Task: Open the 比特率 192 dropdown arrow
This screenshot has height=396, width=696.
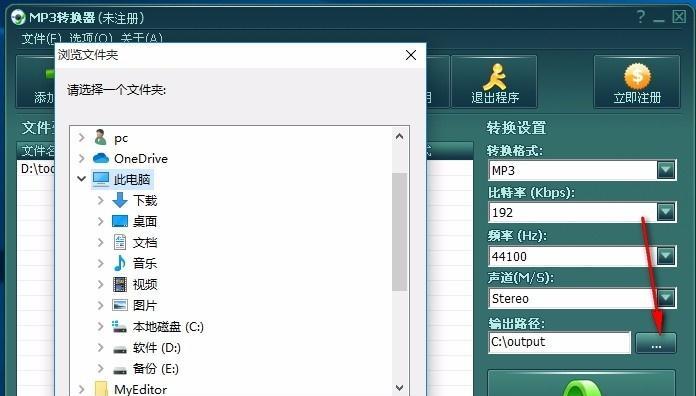Action: tap(666, 212)
